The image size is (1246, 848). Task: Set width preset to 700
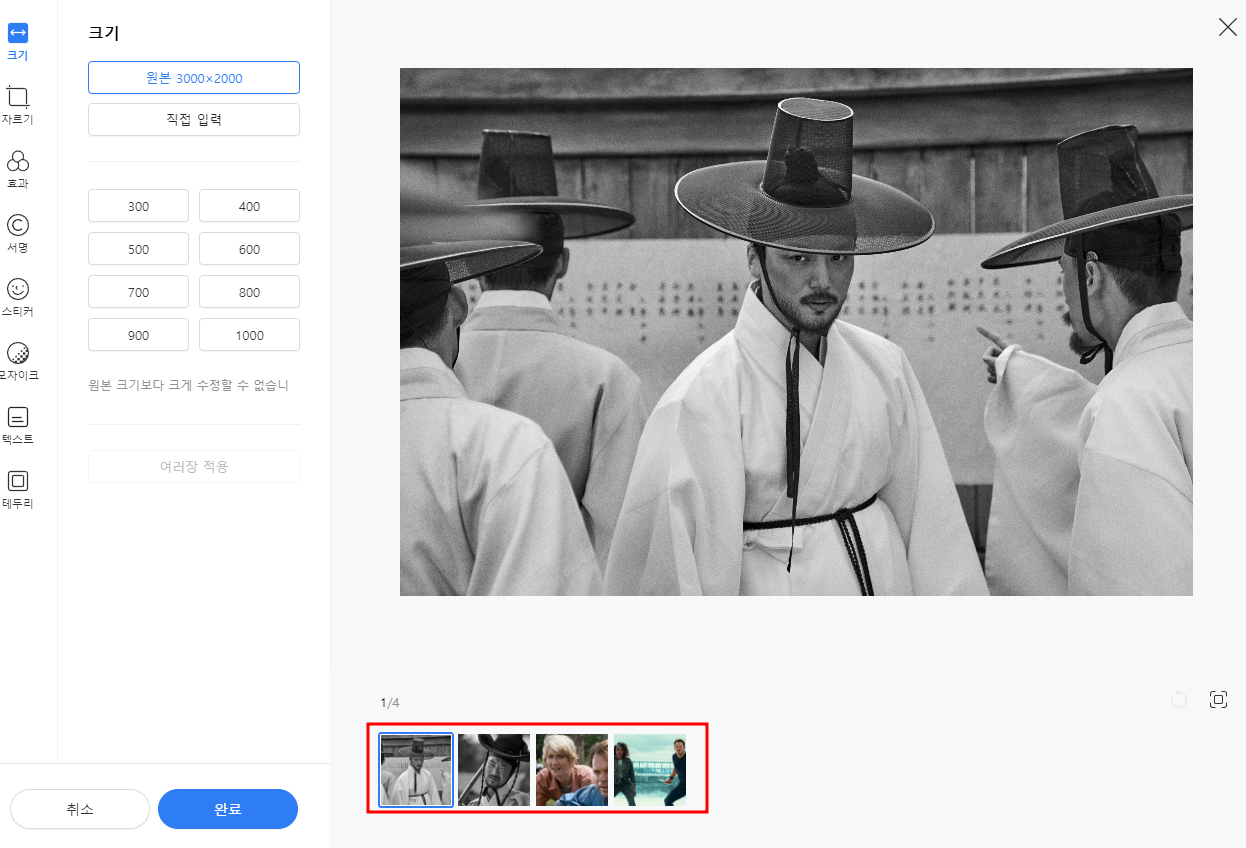tap(138, 292)
